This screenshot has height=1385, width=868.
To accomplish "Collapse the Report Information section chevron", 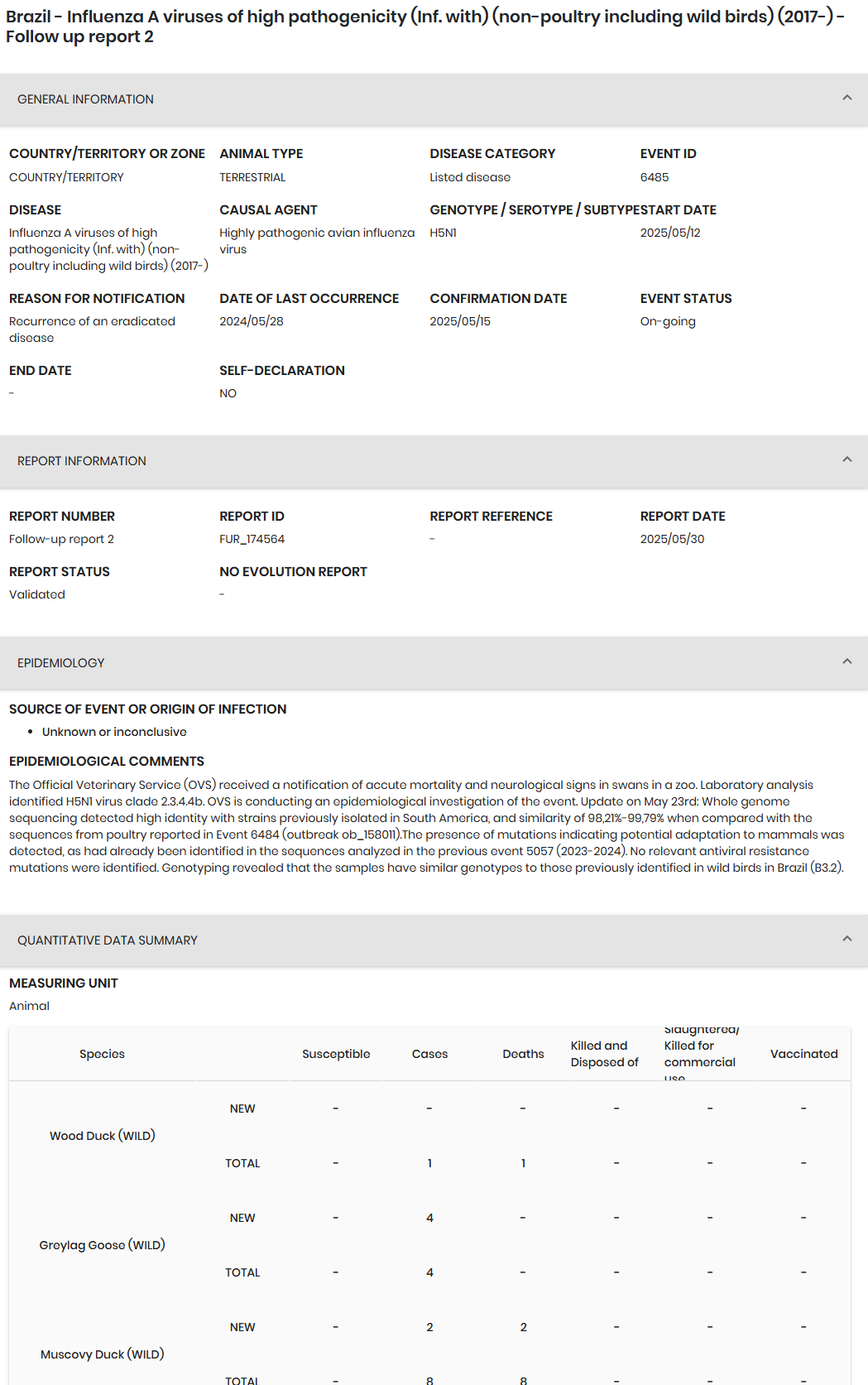I will (x=846, y=459).
